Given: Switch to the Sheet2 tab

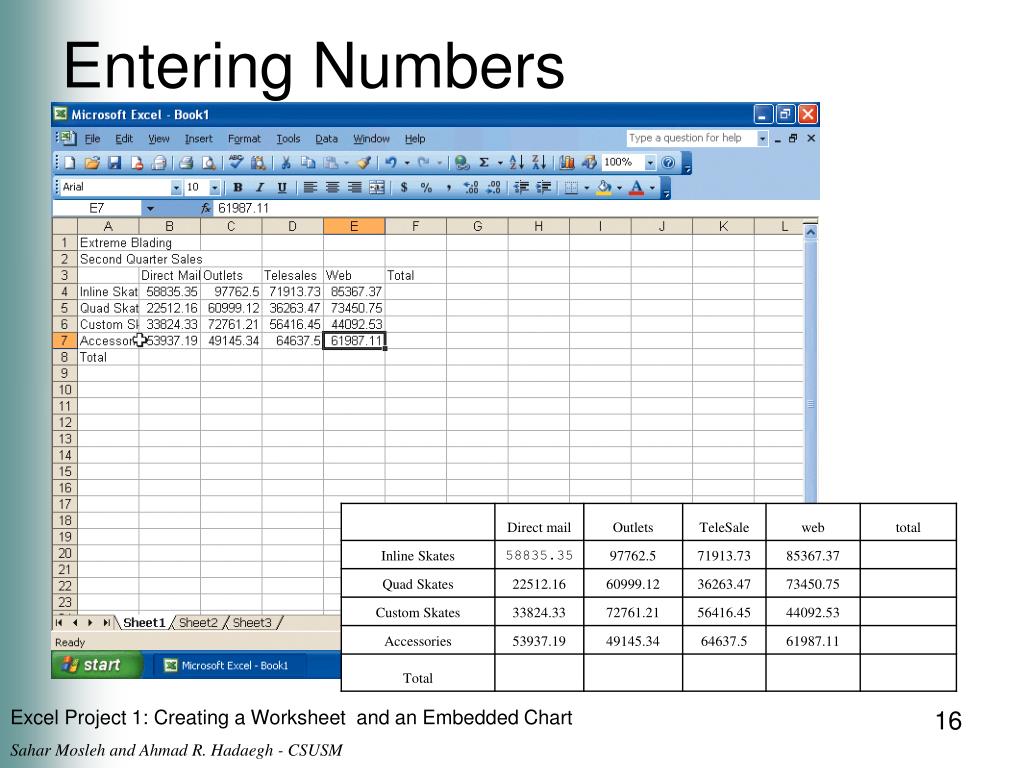Looking at the screenshot, I should pyautogui.click(x=198, y=622).
